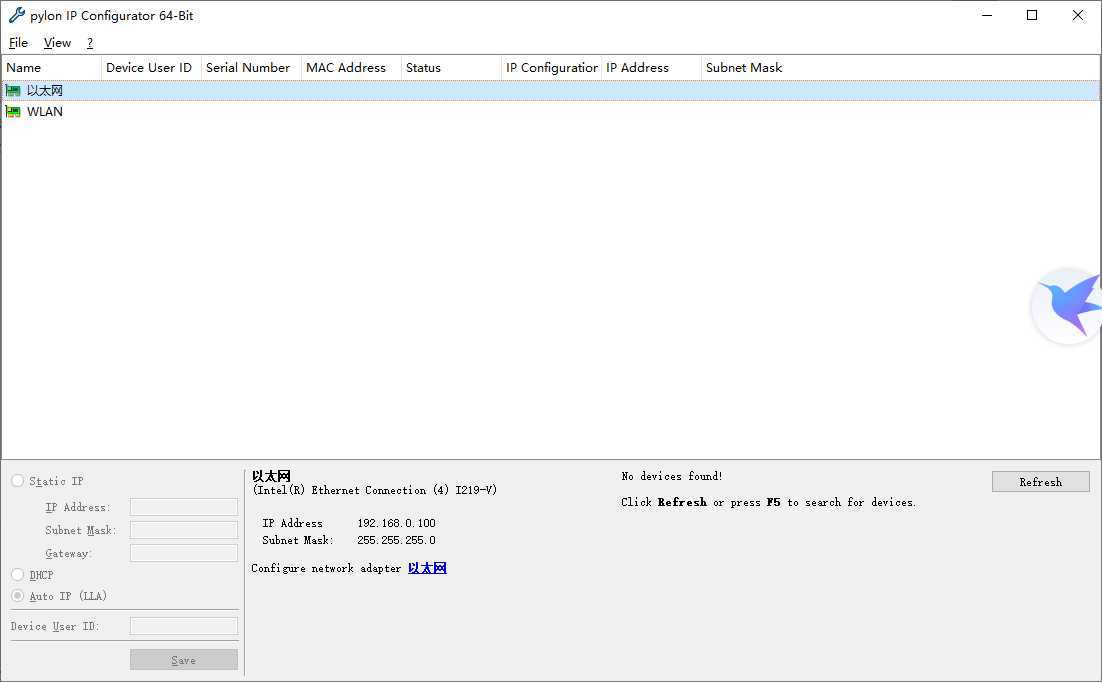Image resolution: width=1102 pixels, height=682 pixels.
Task: Click the WLAN network adapter icon
Action: [x=13, y=112]
